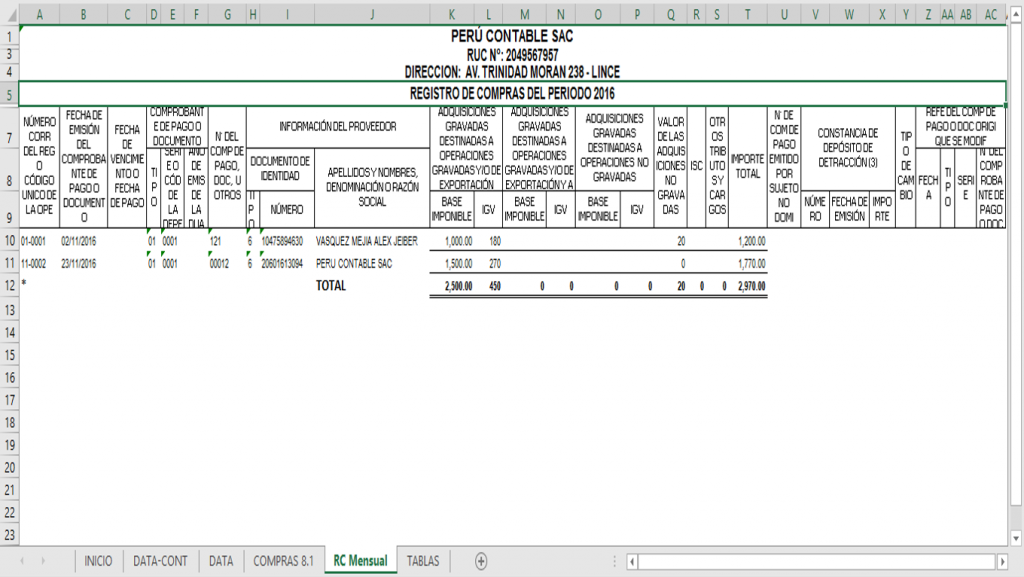This screenshot has width=1024, height=577.
Task: Click the vertical scrollbar thumb
Action: (x=1016, y=263)
